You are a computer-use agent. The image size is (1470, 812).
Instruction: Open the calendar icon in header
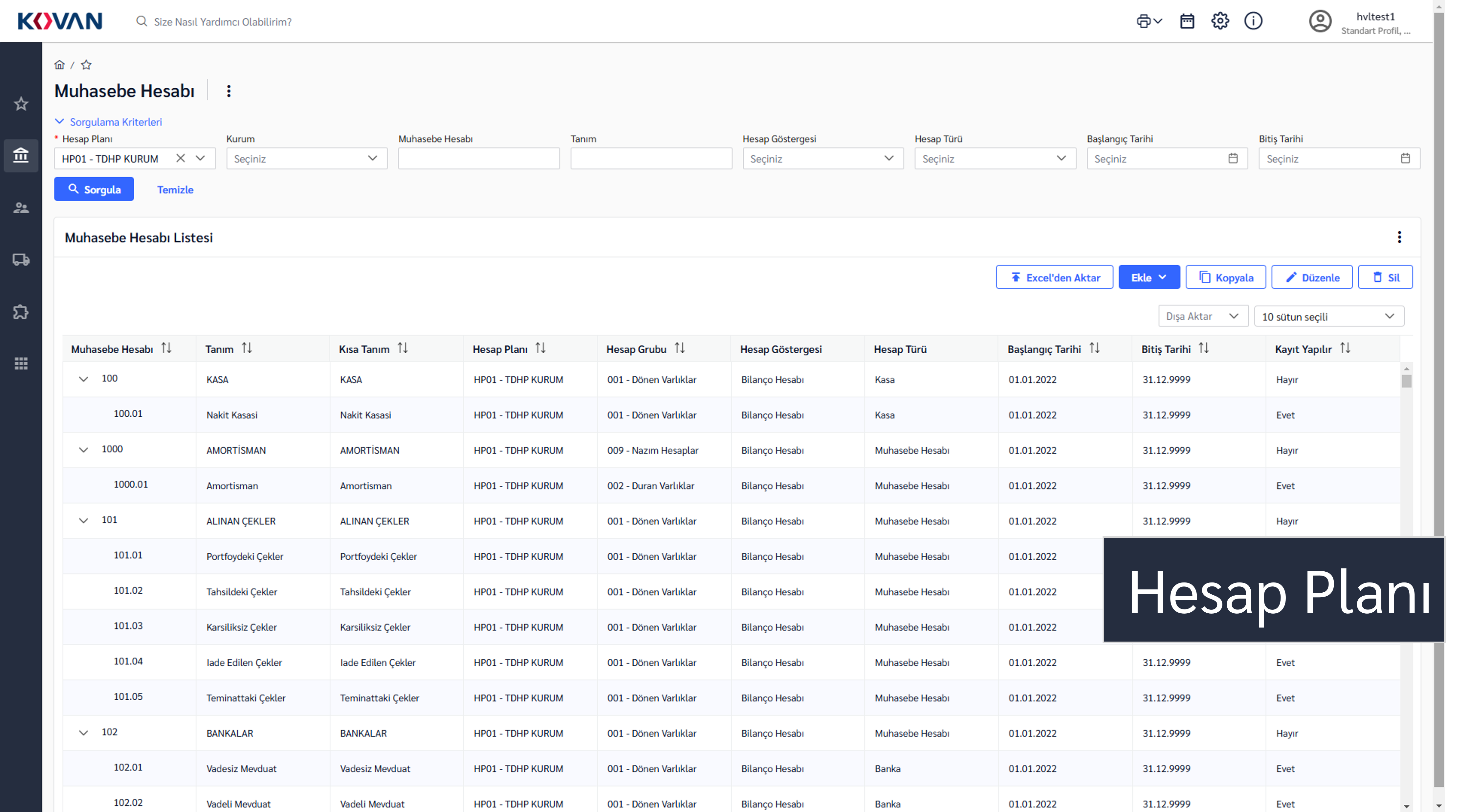coord(1187,21)
